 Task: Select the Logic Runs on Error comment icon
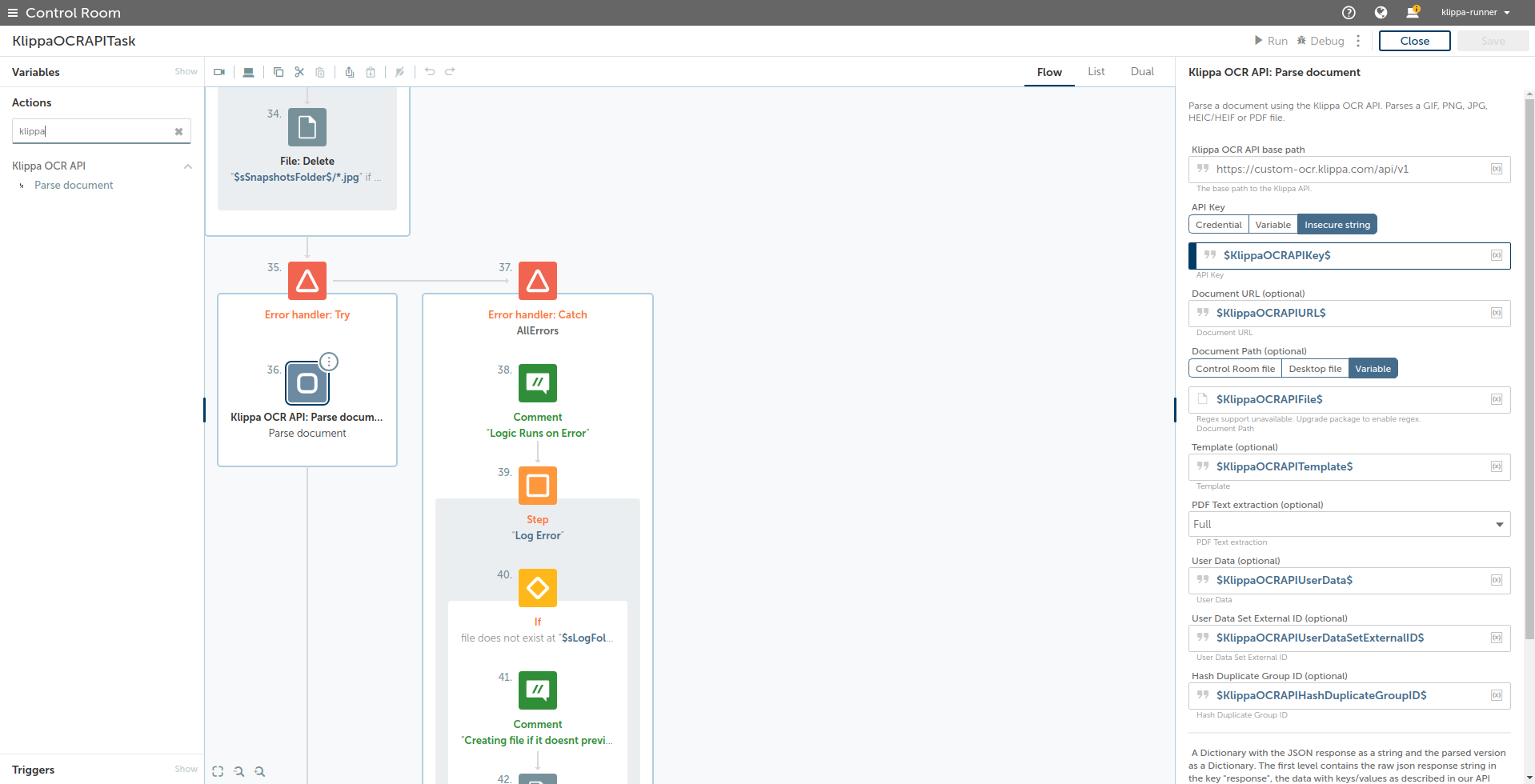538,383
